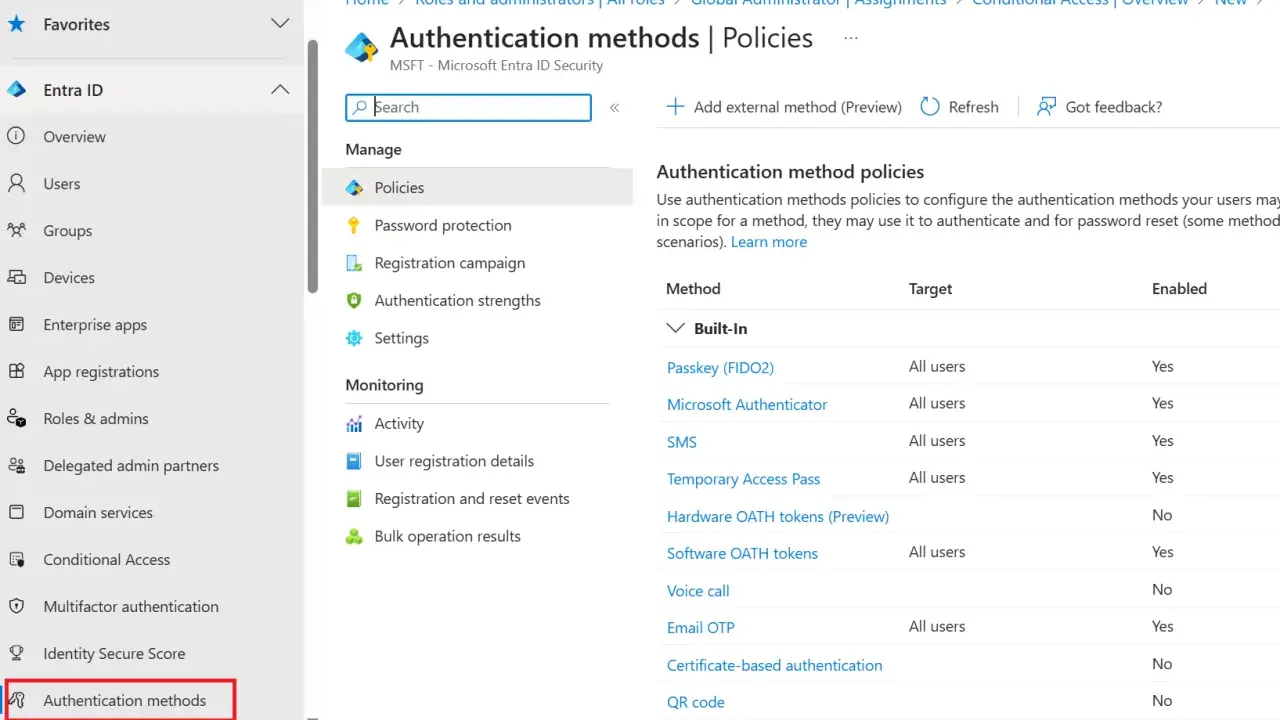Image resolution: width=1280 pixels, height=720 pixels.
Task: Click the Identity Secure Score trophy icon
Action: pos(16,653)
